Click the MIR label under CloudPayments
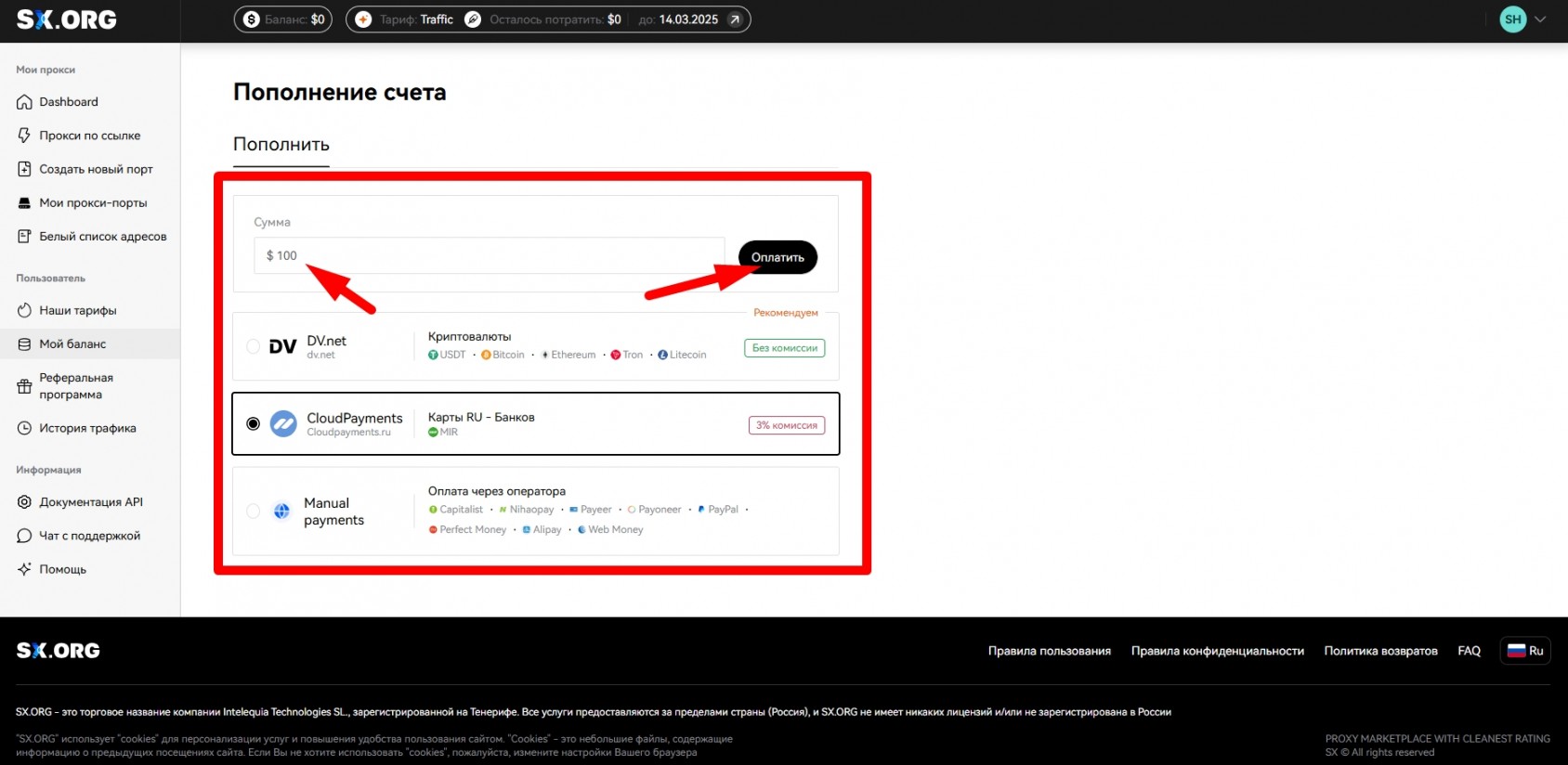Image resolution: width=1568 pixels, height=765 pixels. pos(449,433)
